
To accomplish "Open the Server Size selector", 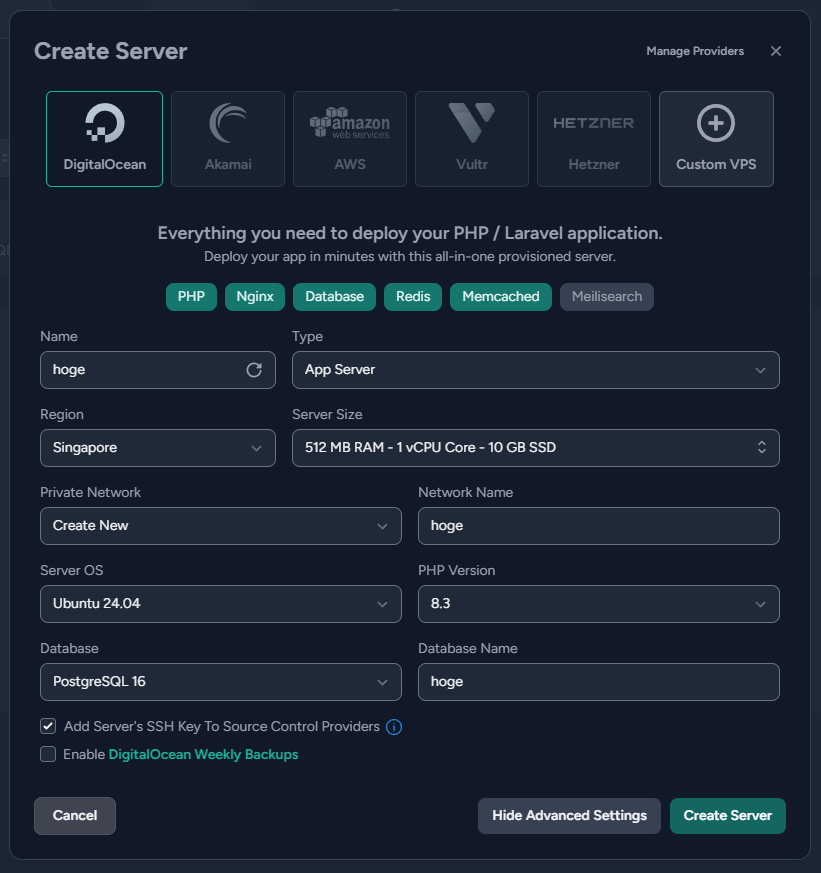I will pyautogui.click(x=535, y=448).
